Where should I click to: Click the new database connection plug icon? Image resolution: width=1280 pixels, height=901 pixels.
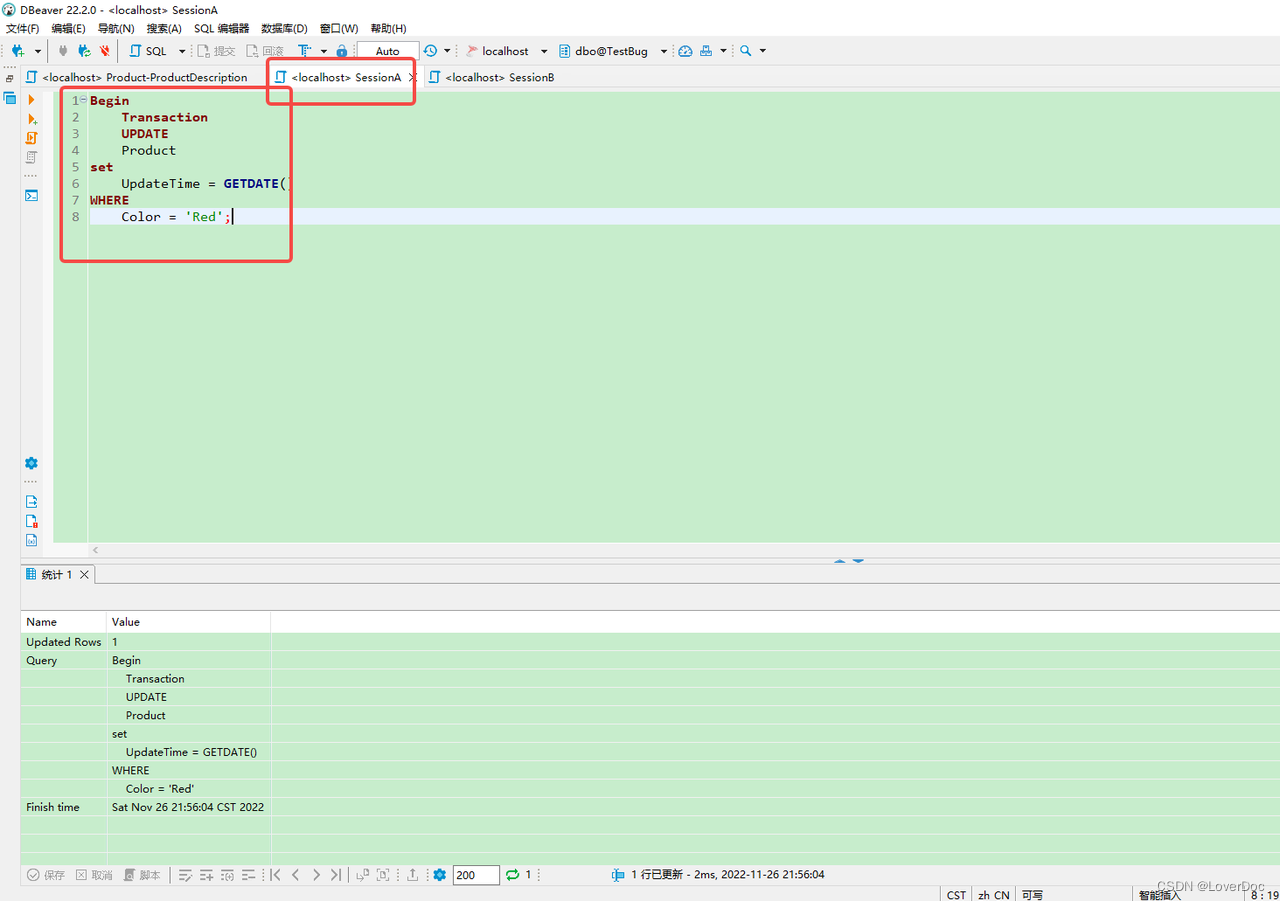tap(17, 51)
